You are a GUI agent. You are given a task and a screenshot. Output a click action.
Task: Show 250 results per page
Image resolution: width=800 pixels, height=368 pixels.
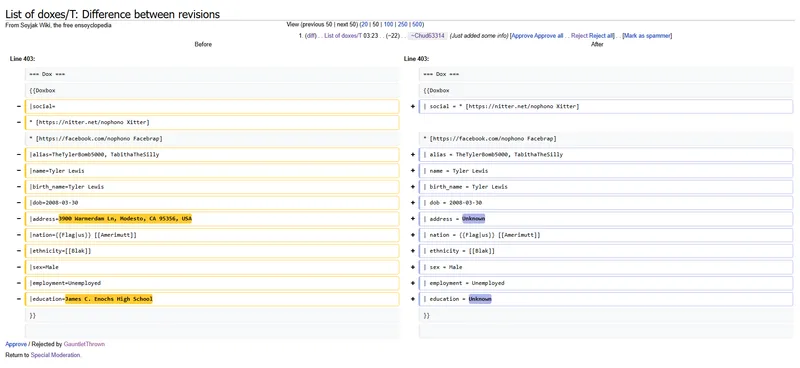click(x=403, y=24)
